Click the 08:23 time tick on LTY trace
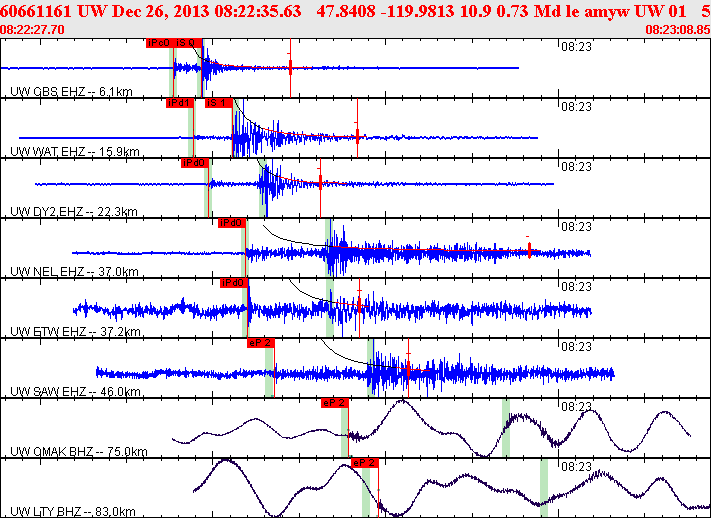The image size is (711, 518). (576, 466)
